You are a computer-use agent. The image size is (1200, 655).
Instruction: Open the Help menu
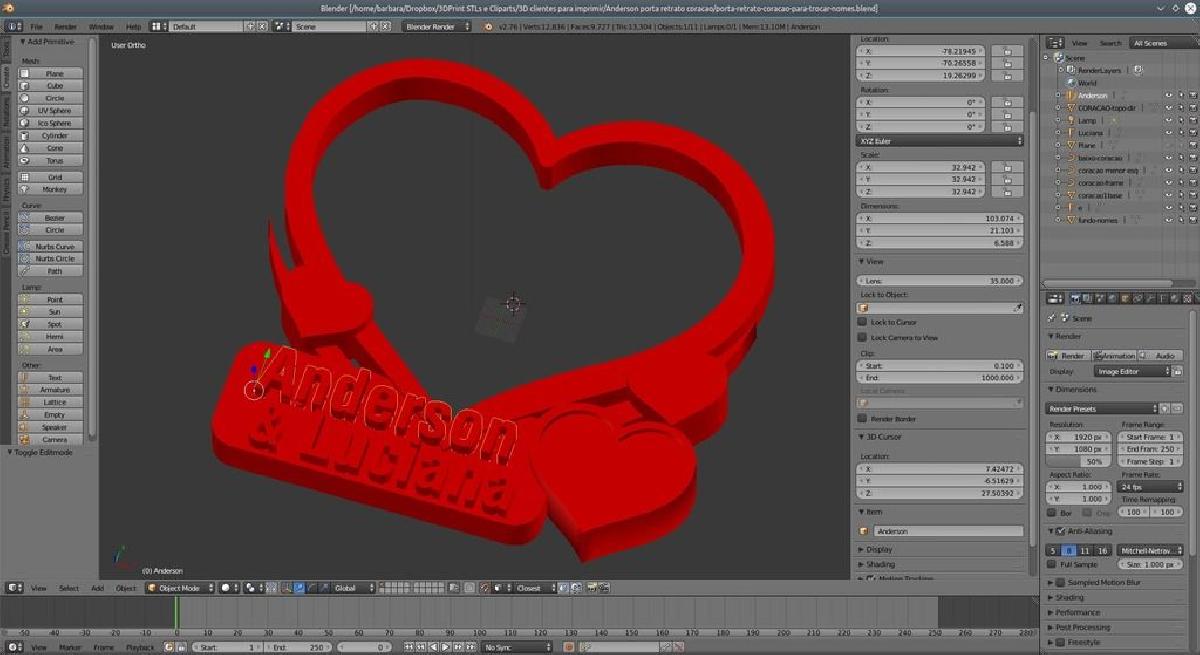[x=133, y=26]
